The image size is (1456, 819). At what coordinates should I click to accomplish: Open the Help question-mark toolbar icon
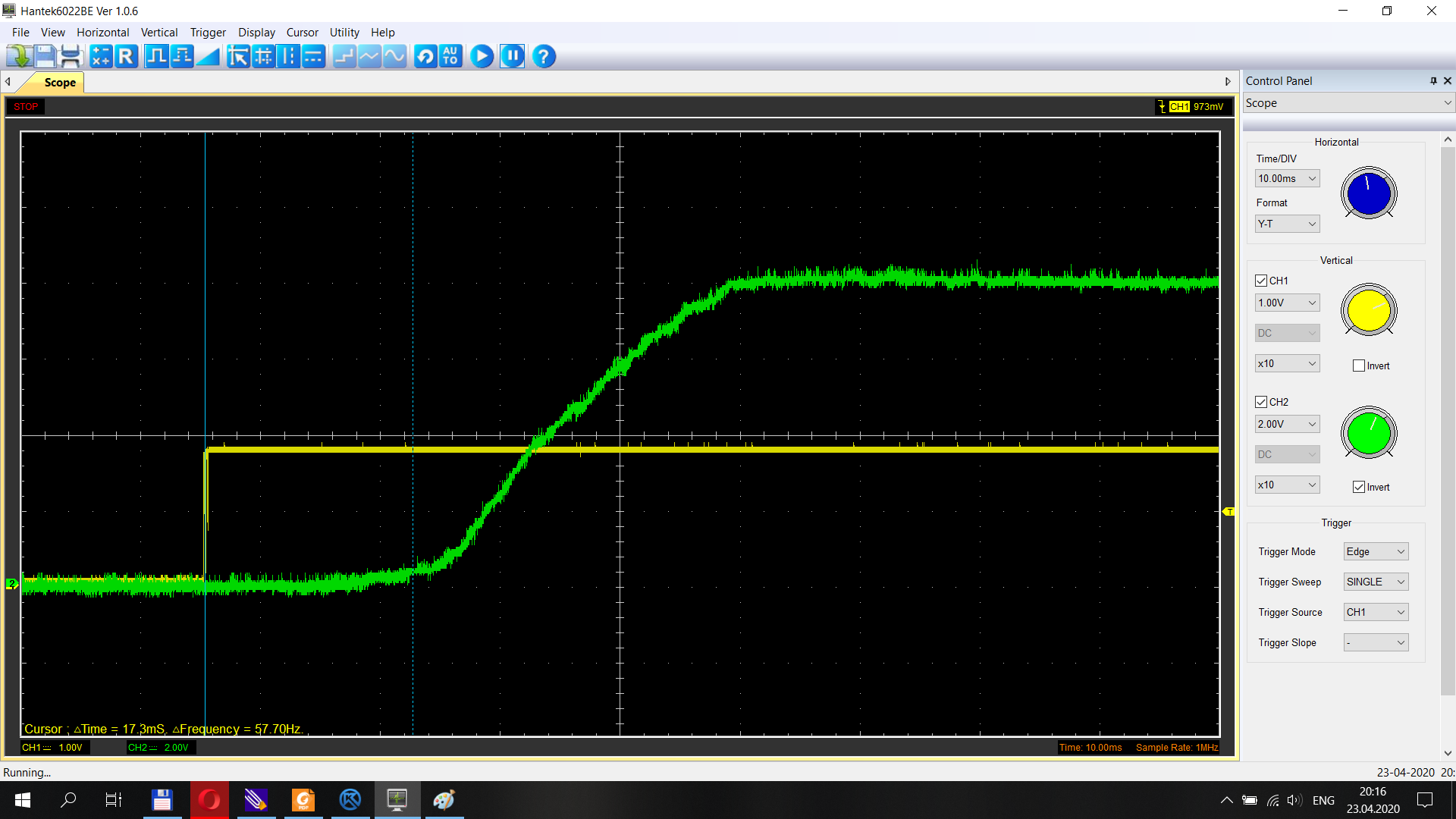(x=544, y=56)
